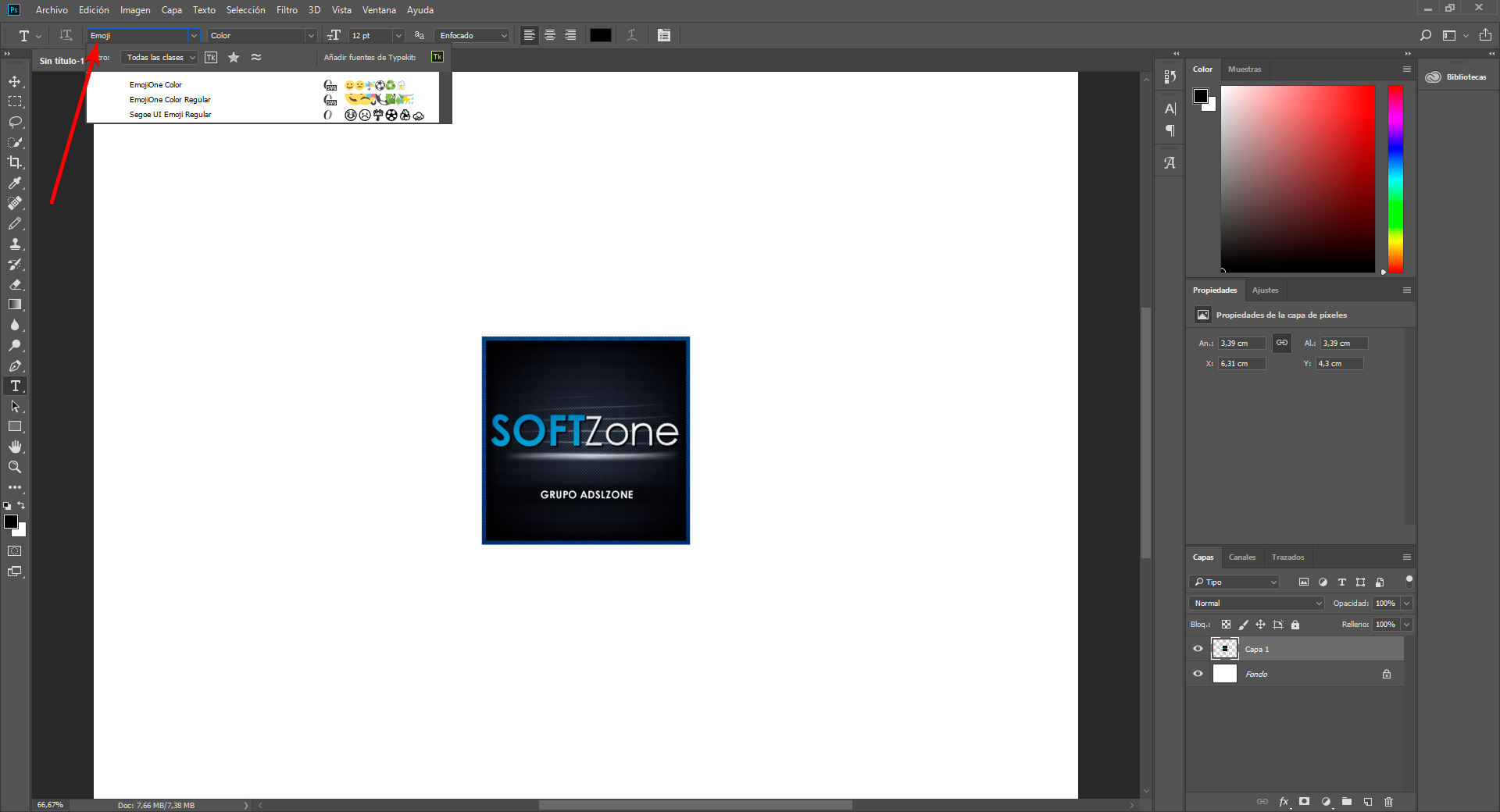Select the Spot Healing Brush tool
1500x812 pixels.
[15, 203]
